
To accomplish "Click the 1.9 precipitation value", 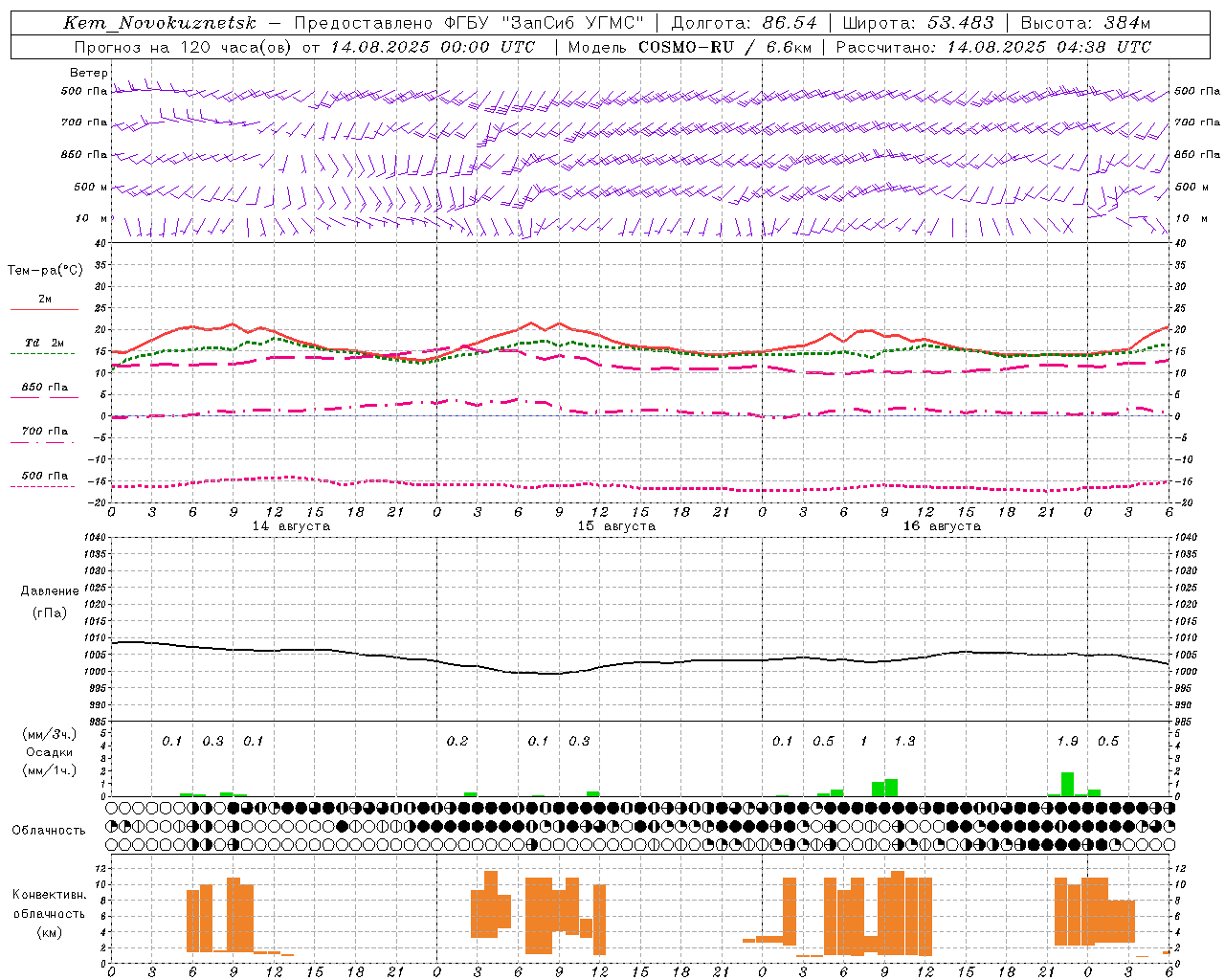I will pyautogui.click(x=1067, y=742).
